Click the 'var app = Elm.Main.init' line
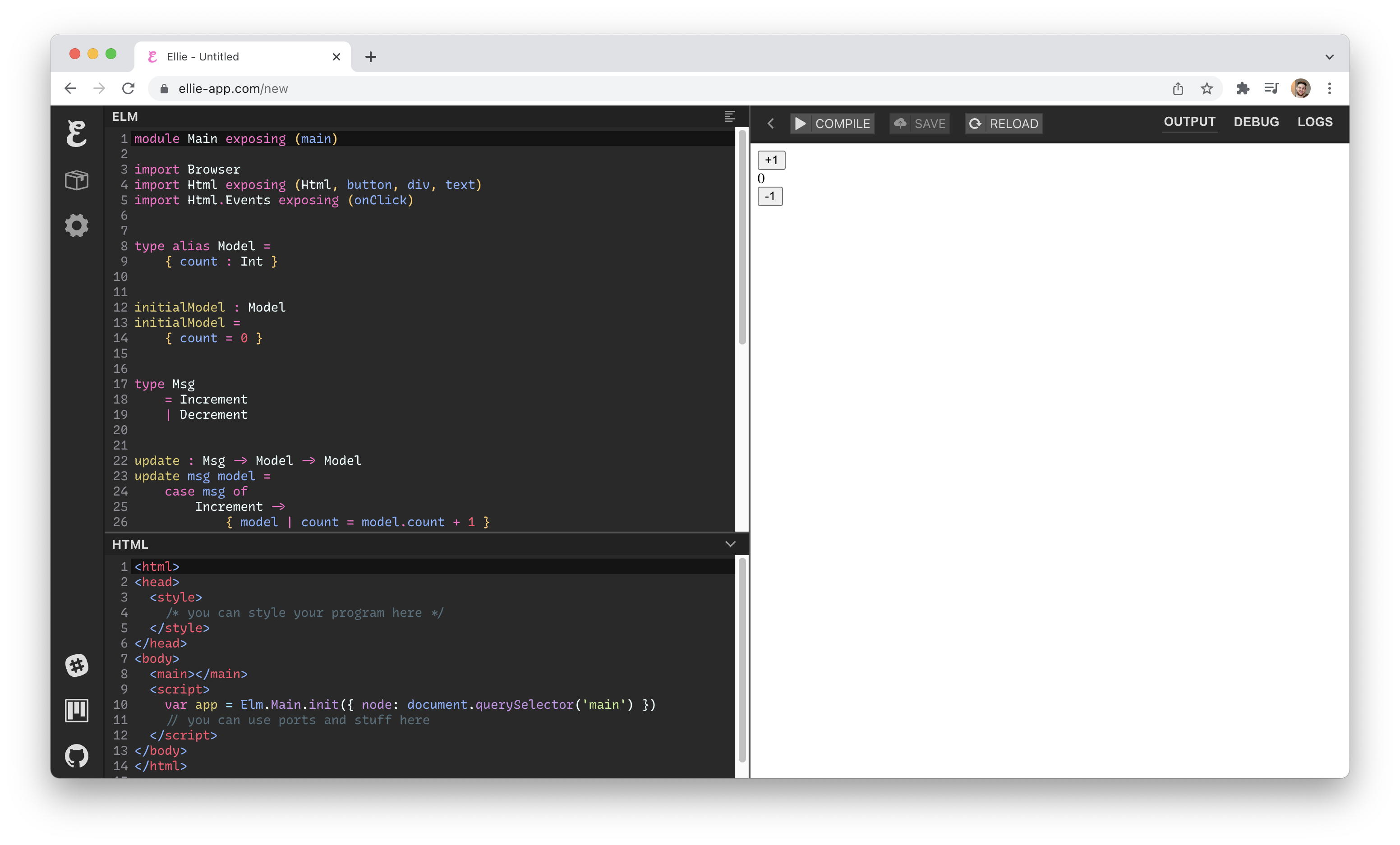The width and height of the screenshot is (1400, 845). tap(410, 705)
